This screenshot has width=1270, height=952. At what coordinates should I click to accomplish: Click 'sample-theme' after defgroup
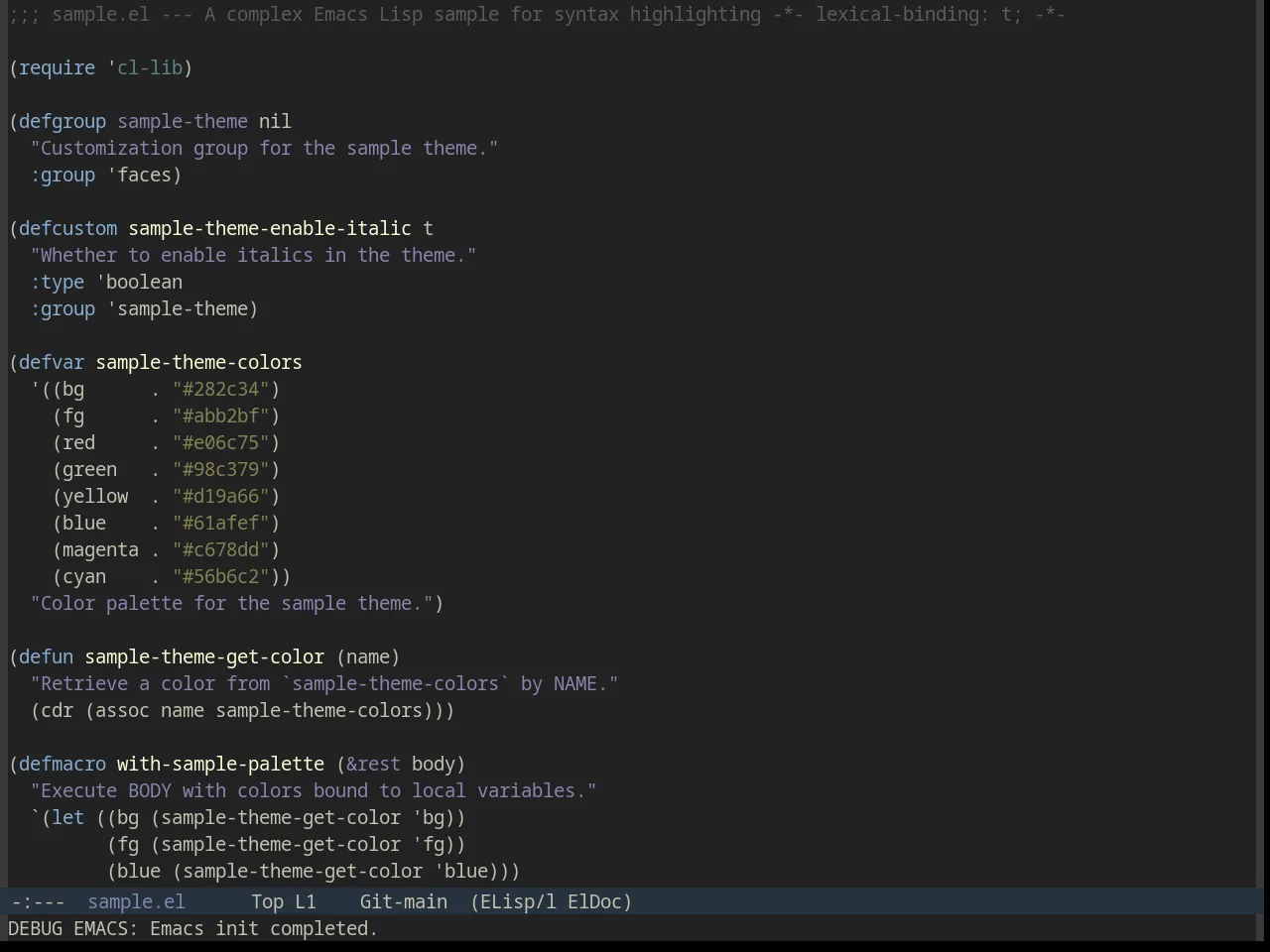tap(183, 121)
